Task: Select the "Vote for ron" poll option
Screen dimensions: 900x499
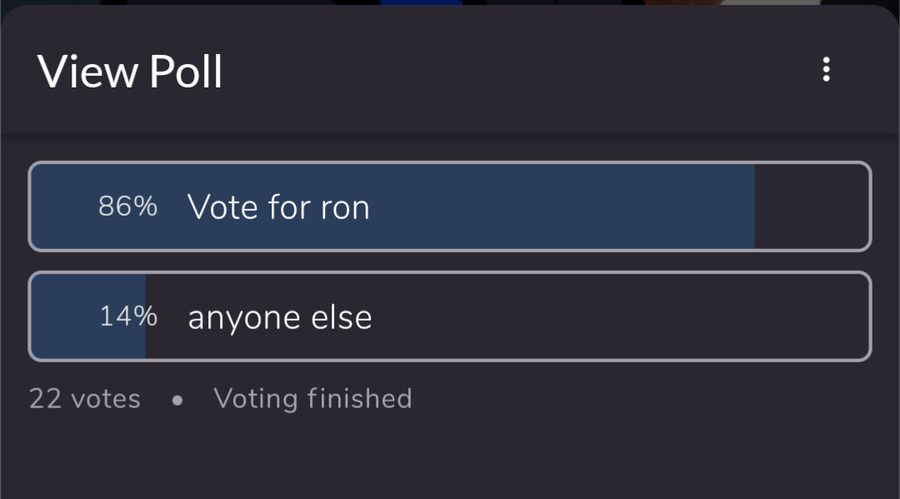Action: click(450, 206)
